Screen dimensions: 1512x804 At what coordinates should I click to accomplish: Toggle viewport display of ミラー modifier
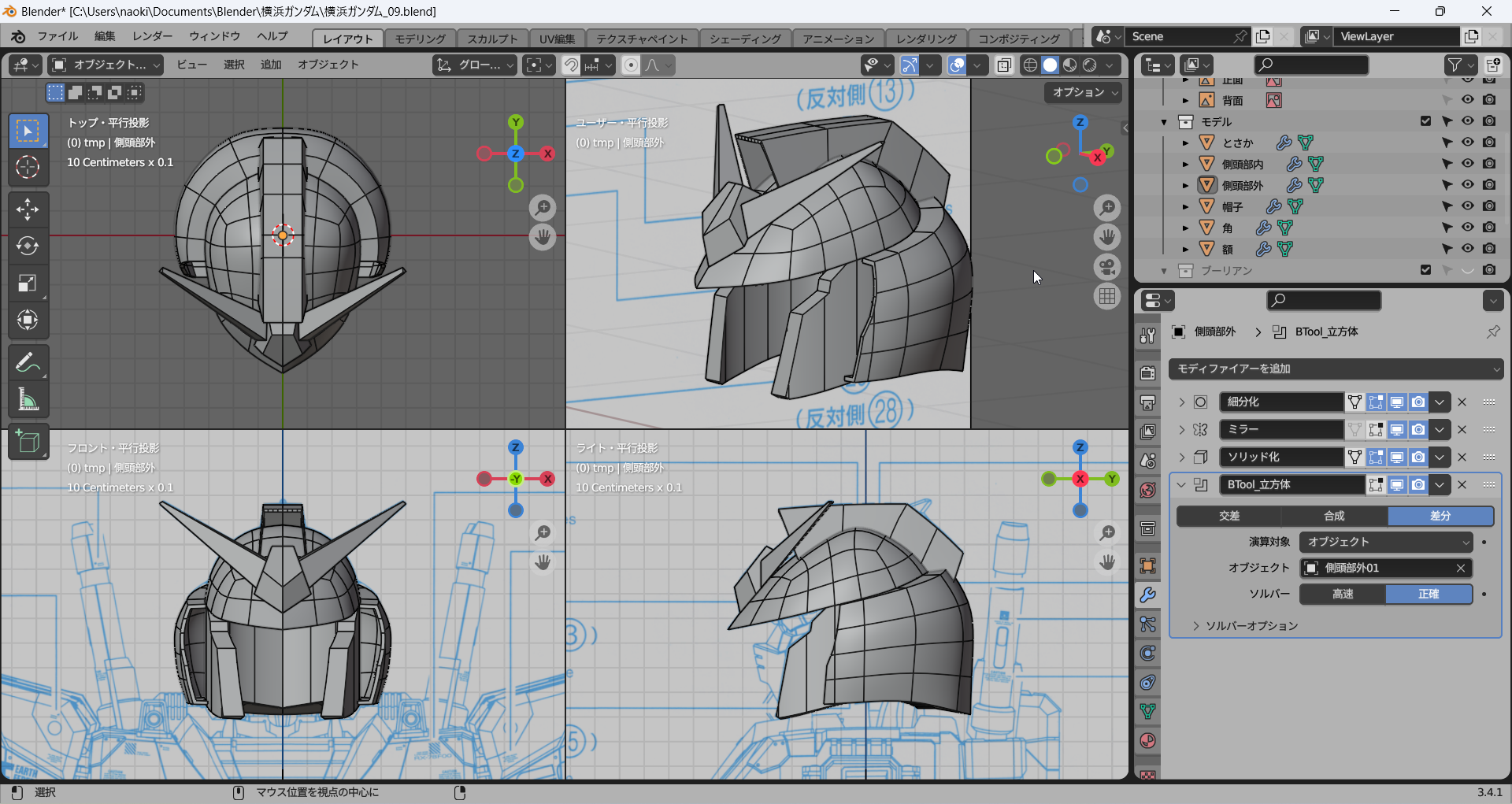tap(1397, 430)
